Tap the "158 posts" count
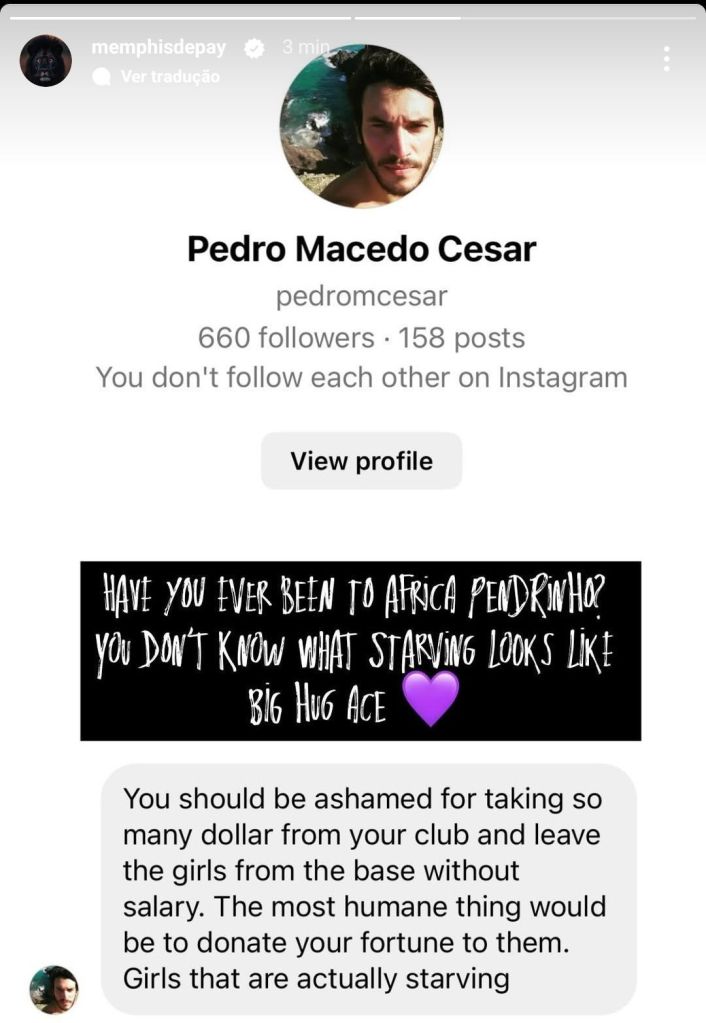This screenshot has height=1023, width=706. click(x=461, y=337)
